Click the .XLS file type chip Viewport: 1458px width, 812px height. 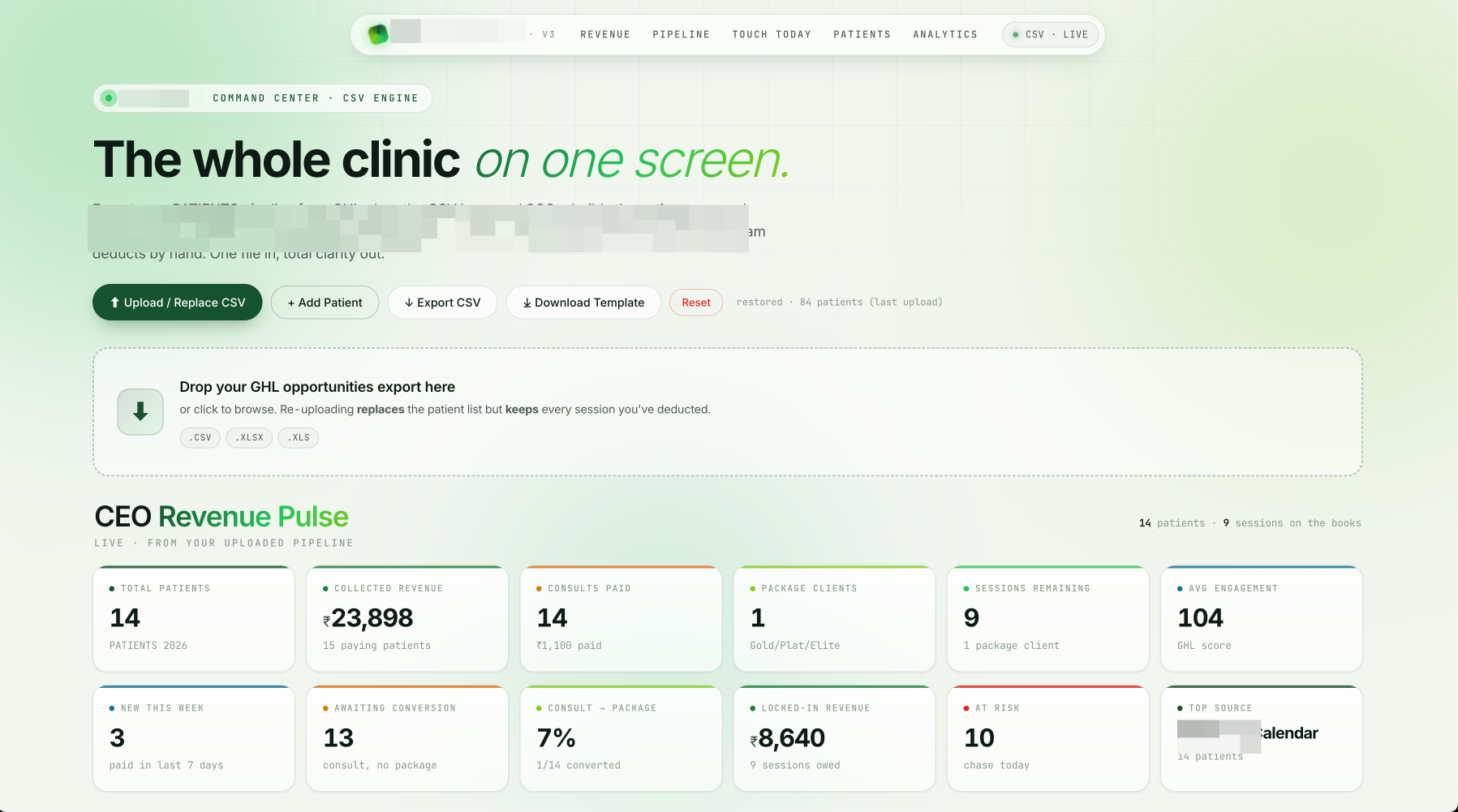[x=298, y=438]
